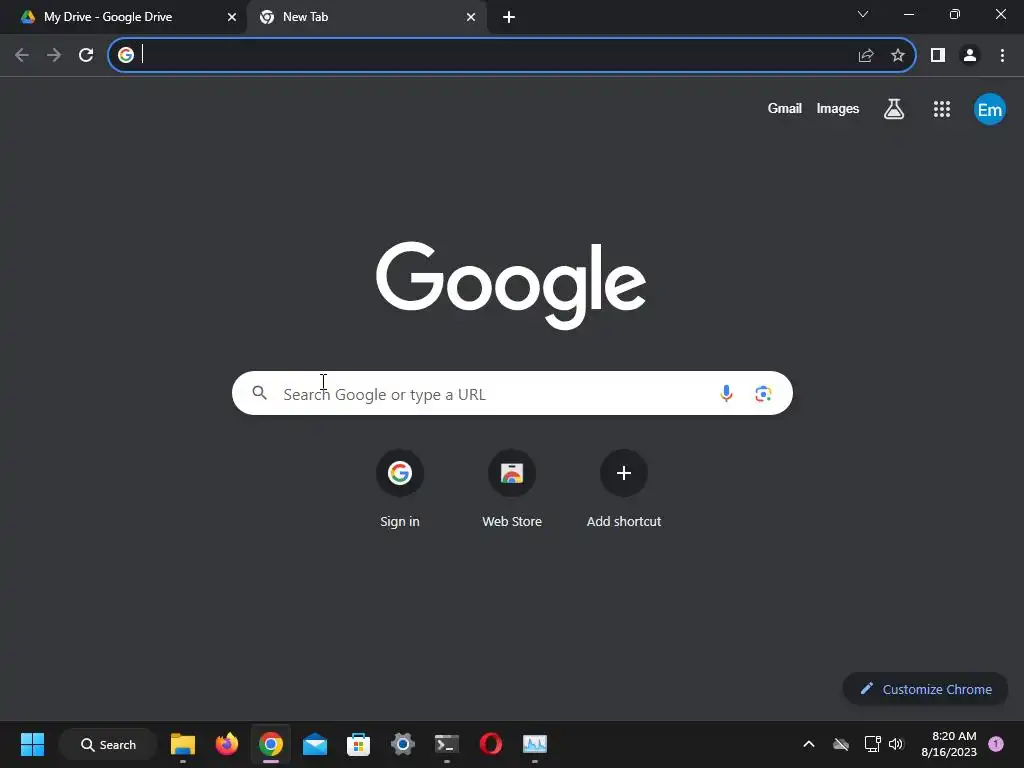
Task: Close the My Drive tab
Action: (232, 17)
